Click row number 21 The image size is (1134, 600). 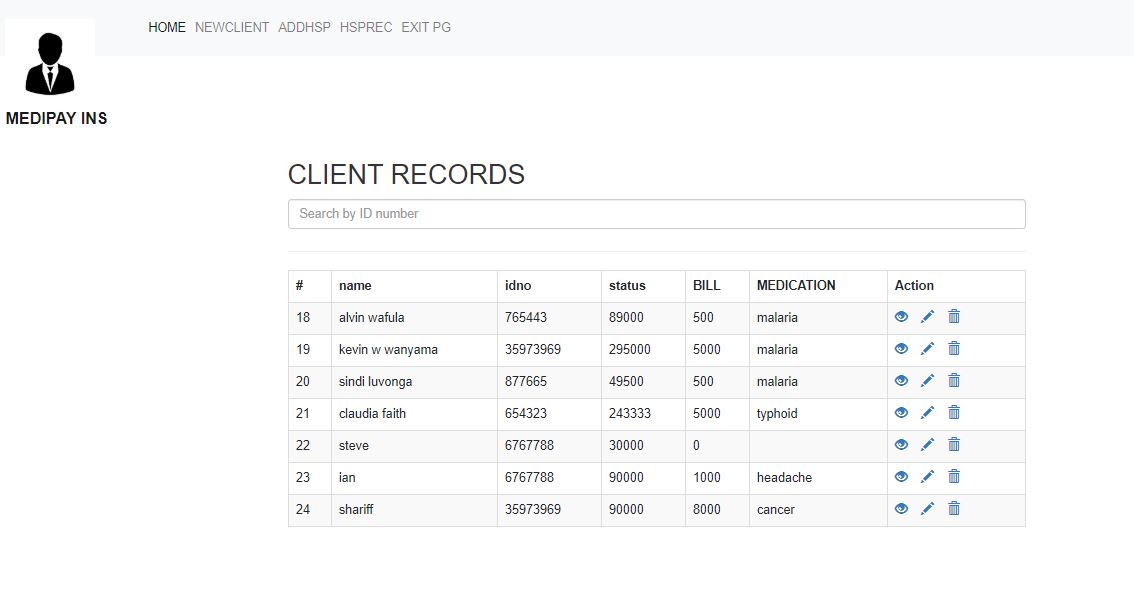click(303, 413)
